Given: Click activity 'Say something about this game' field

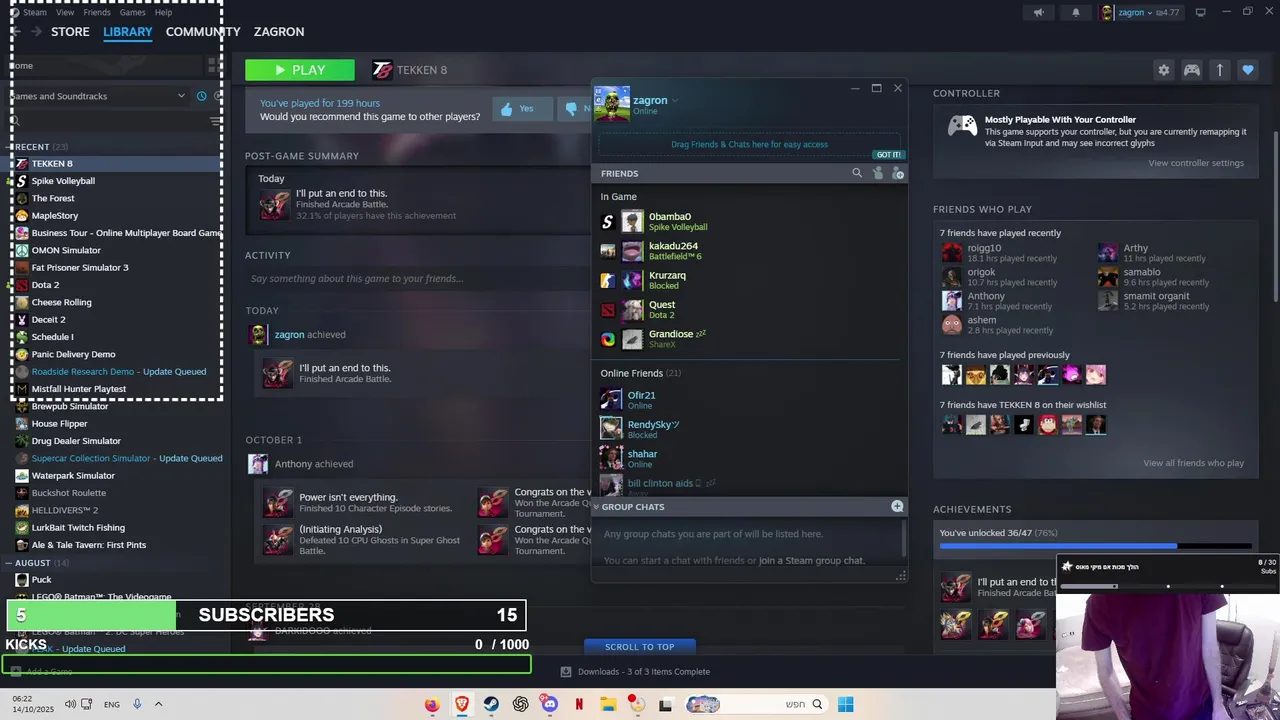Looking at the screenshot, I should tap(418, 279).
